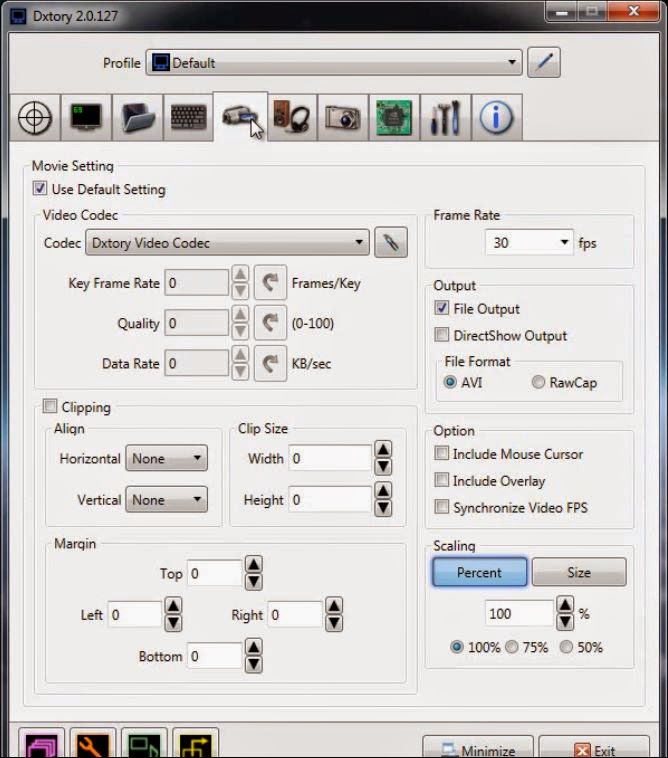The height and width of the screenshot is (758, 668).
Task: Click the Data Rate input field
Action: click(x=197, y=363)
